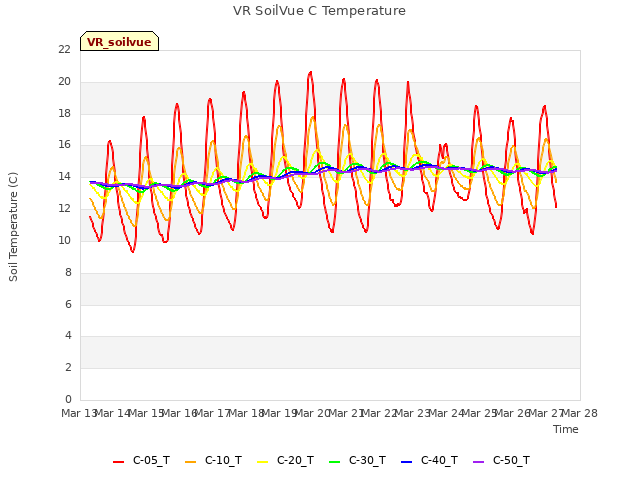Click the 6 y-axis tick label
This screenshot has width=640, height=480.
pos(68,304)
